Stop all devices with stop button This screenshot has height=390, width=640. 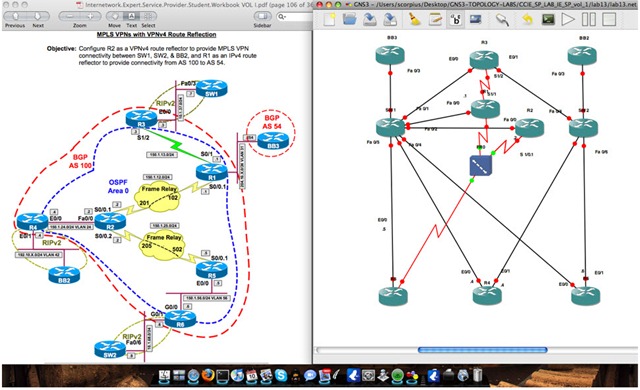609,19
